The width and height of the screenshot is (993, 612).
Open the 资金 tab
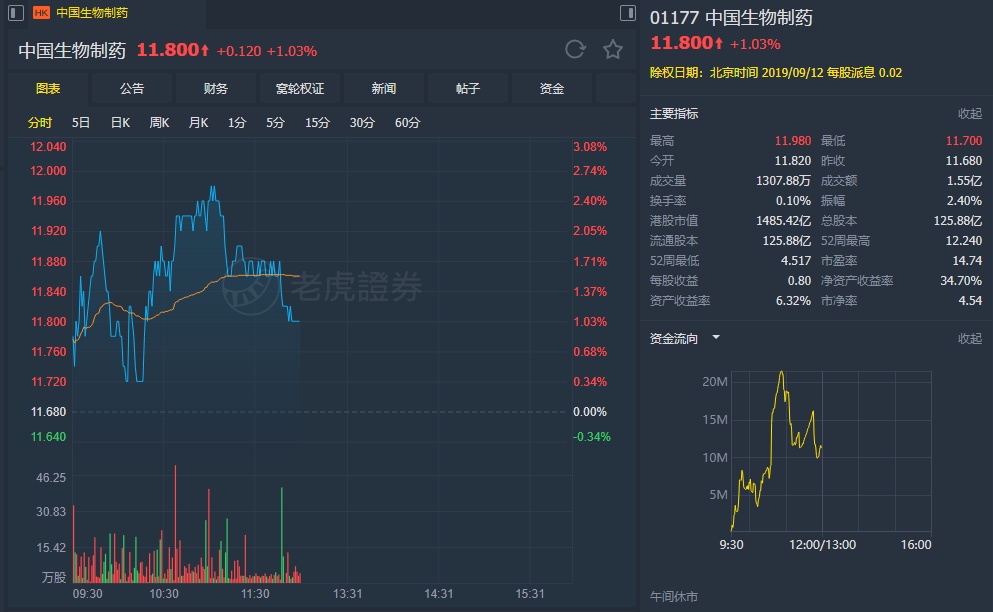(x=552, y=89)
